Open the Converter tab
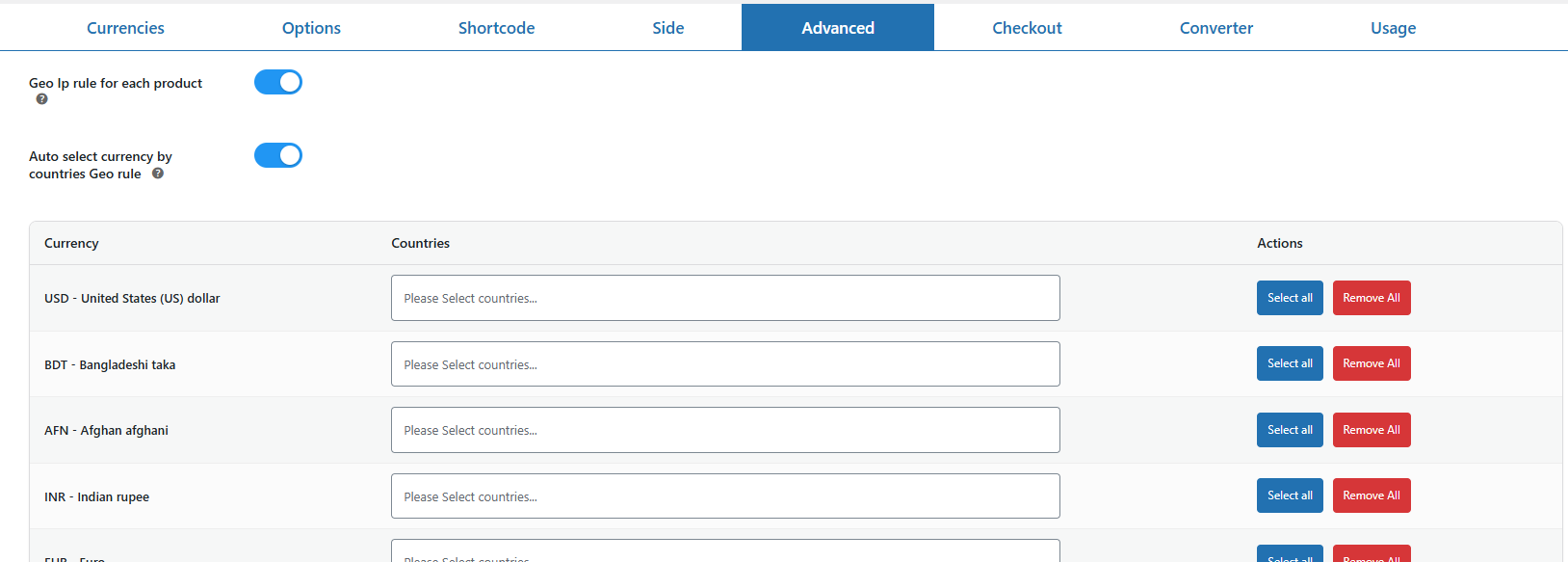Viewport: 1568px width, 562px height. [1215, 28]
